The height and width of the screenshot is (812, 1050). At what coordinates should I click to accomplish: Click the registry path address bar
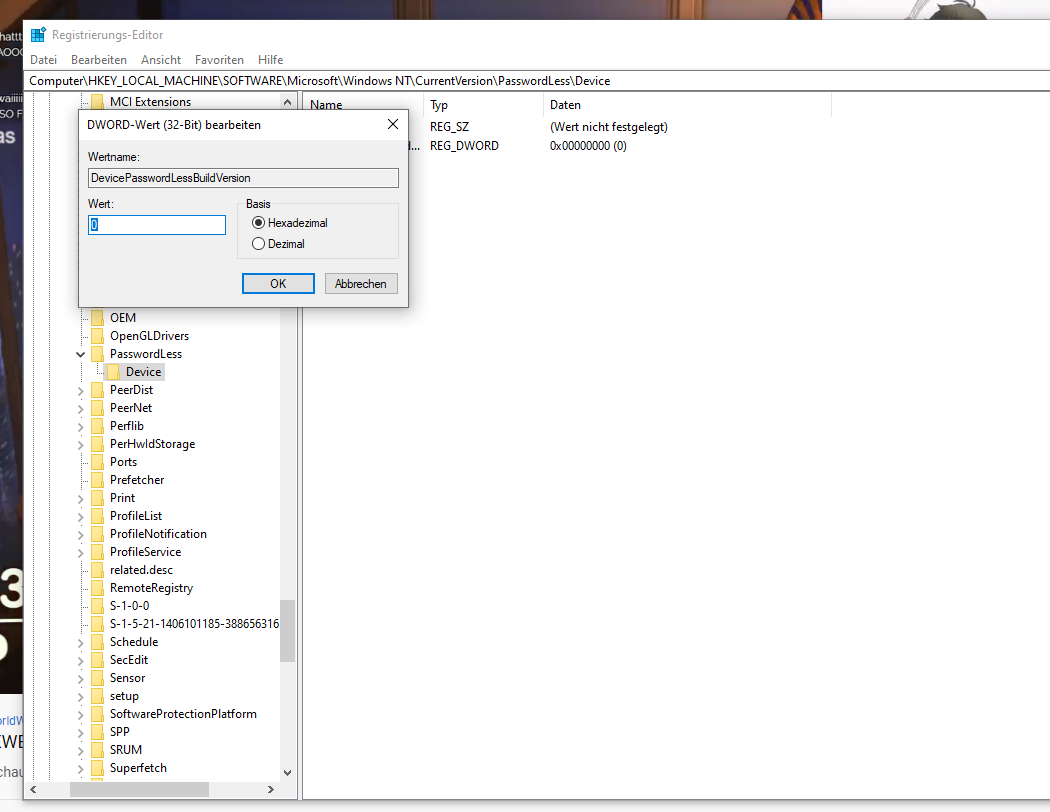(x=538, y=80)
